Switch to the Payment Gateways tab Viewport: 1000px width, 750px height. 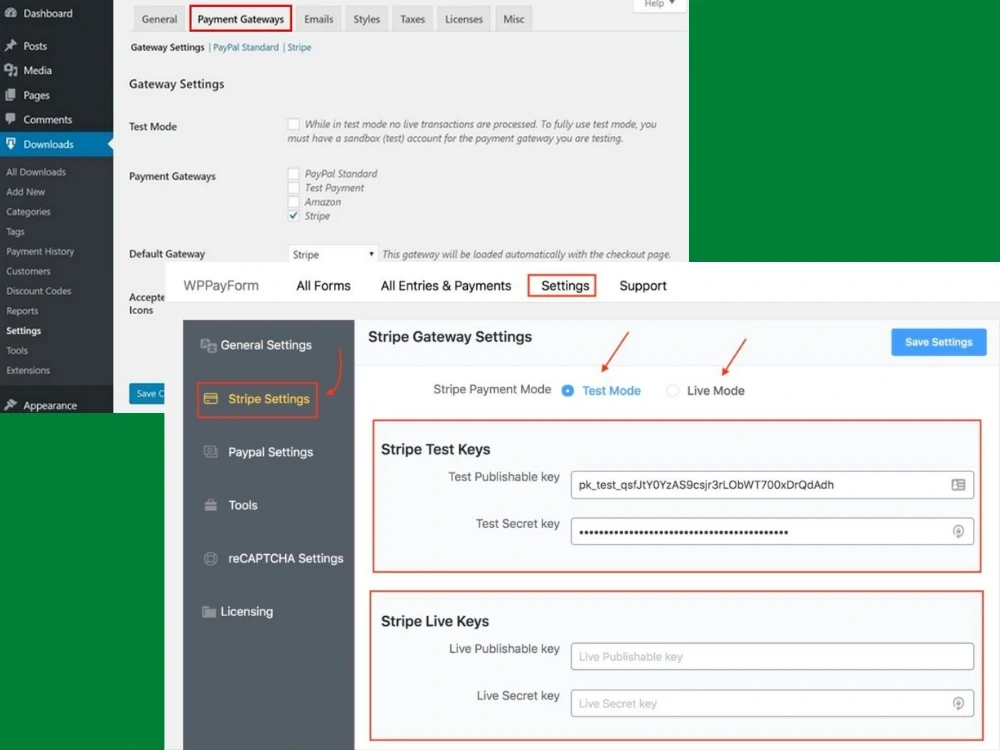[240, 18]
